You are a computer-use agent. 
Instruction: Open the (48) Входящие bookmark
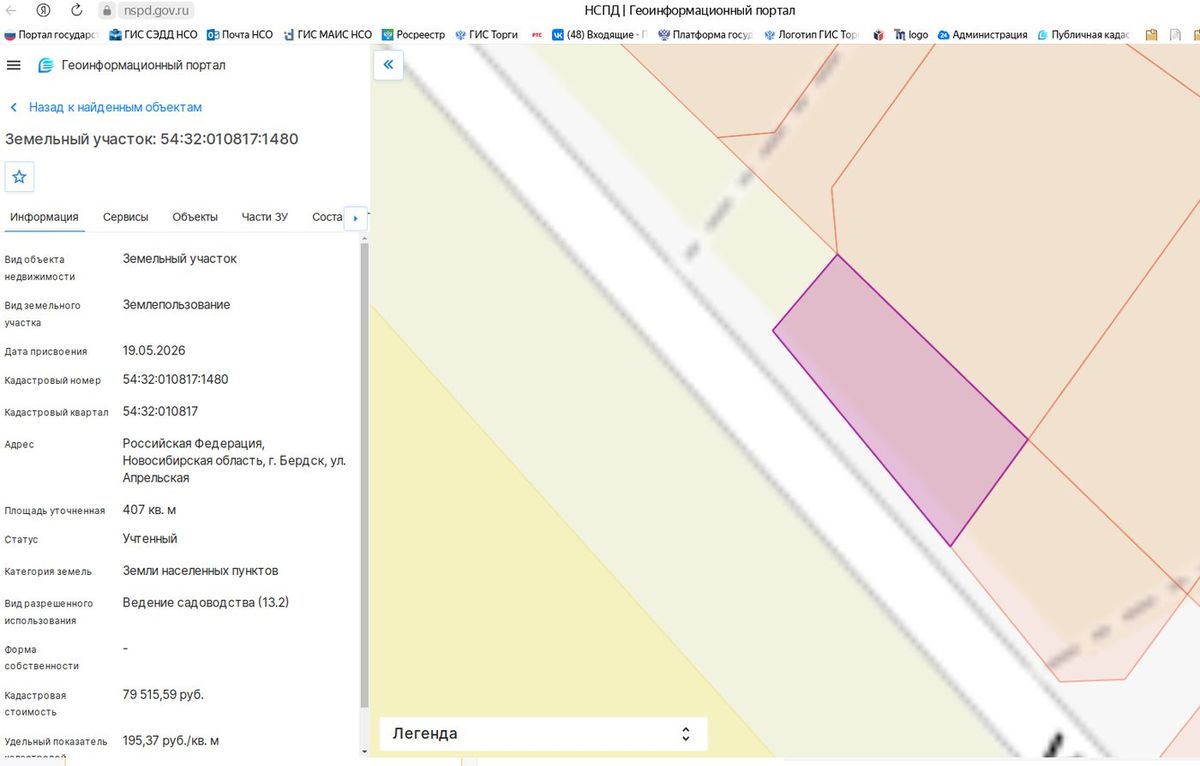click(x=599, y=34)
